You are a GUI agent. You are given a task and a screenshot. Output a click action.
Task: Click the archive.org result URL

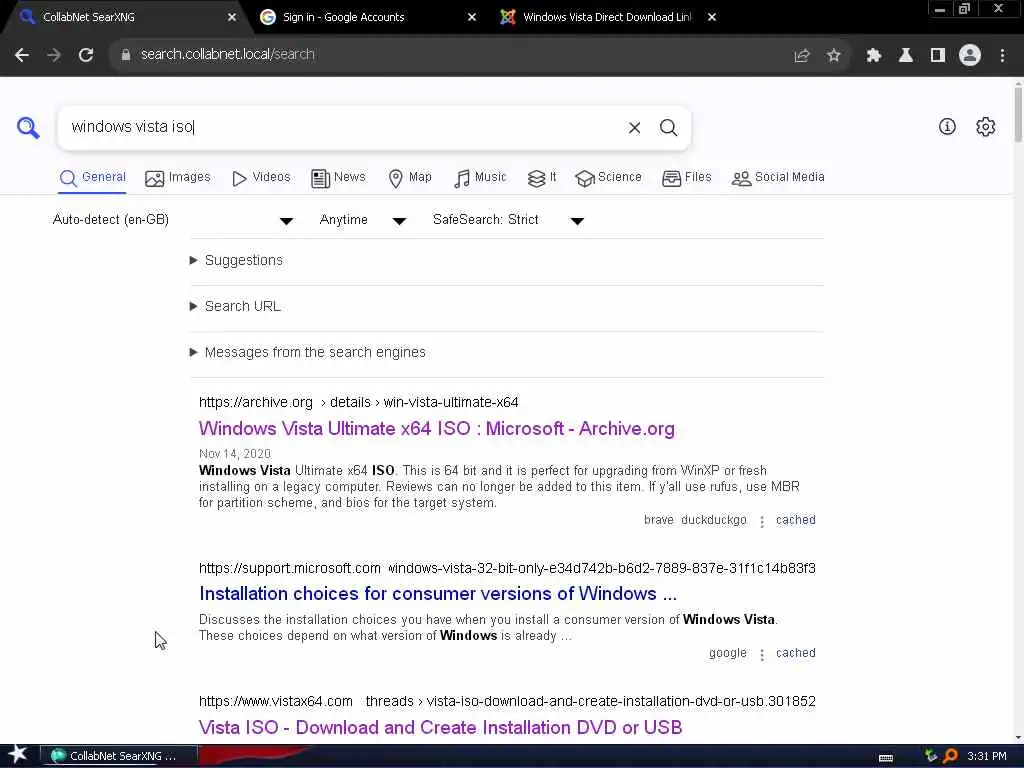tap(359, 402)
